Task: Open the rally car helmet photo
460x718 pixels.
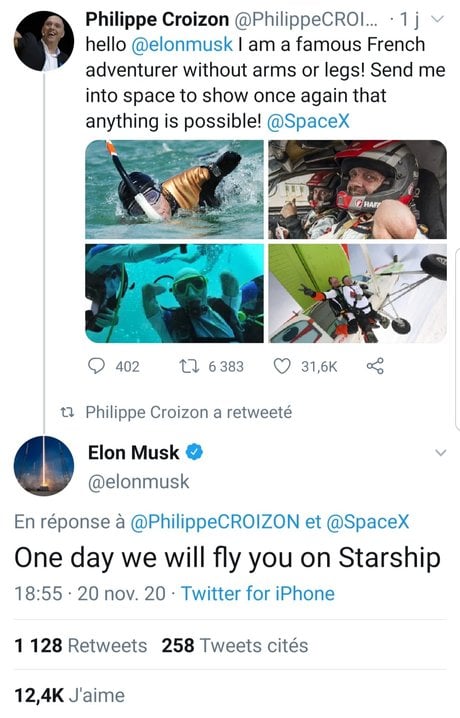Action: tap(357, 190)
